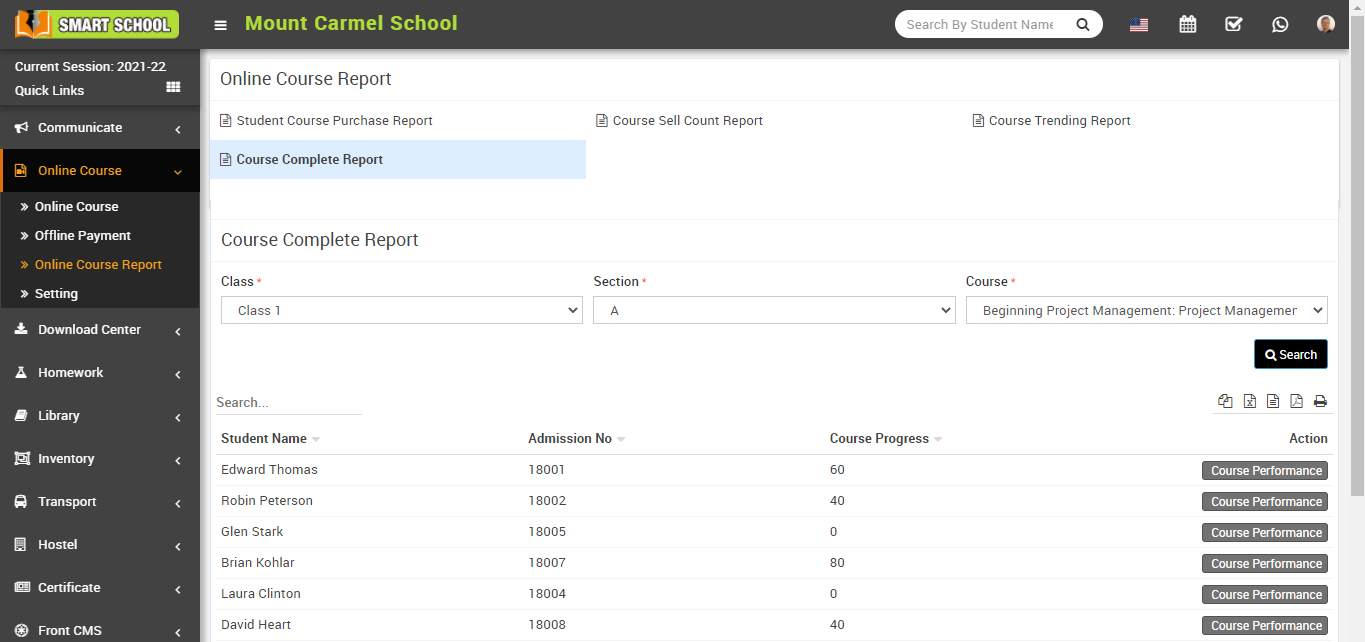Screen dimensions: 1365x642
Task: Click the WhatsApp icon in the top bar
Action: tap(1280, 23)
